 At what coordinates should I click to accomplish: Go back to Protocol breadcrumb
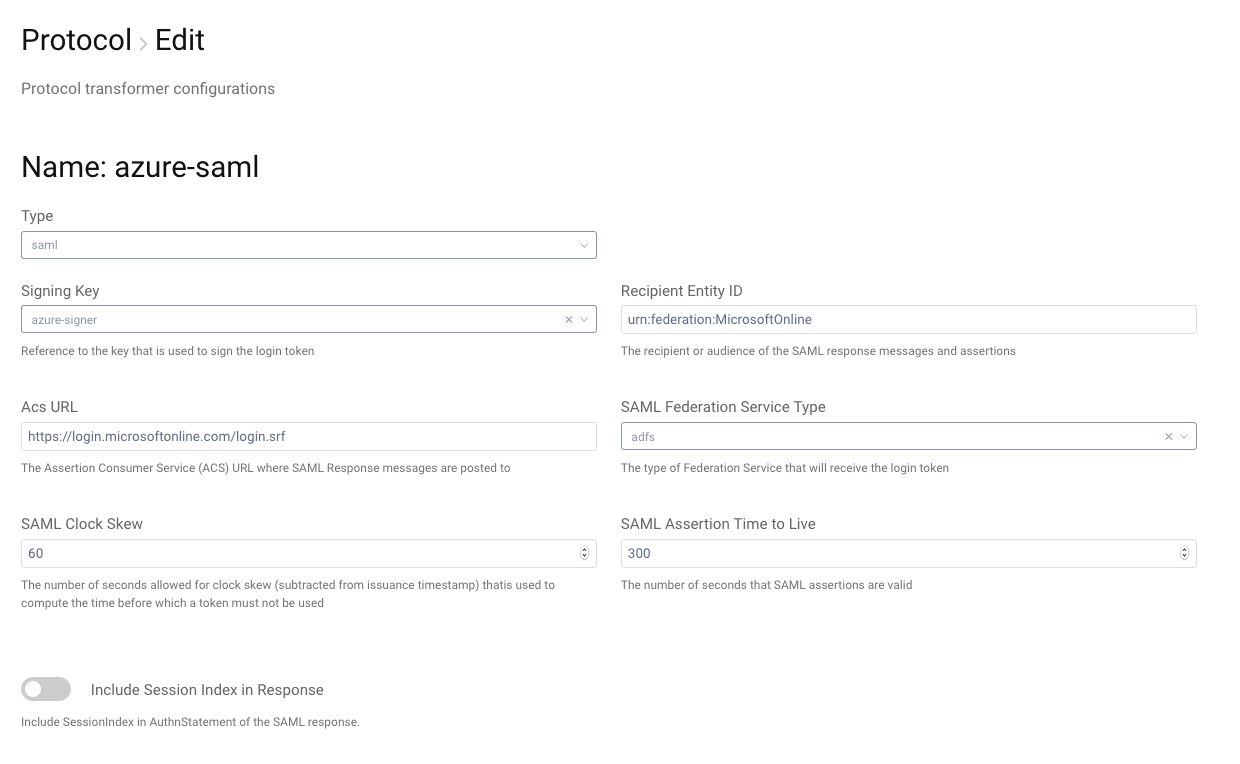76,40
